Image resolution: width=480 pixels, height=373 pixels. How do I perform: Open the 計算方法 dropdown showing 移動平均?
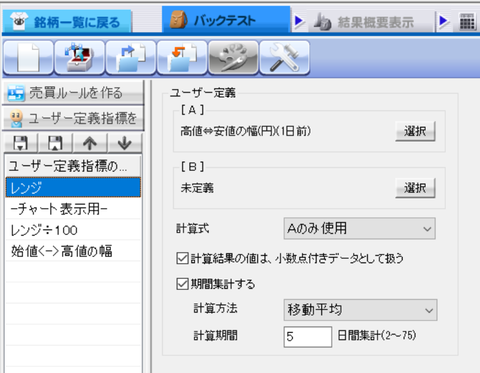[x=360, y=310]
